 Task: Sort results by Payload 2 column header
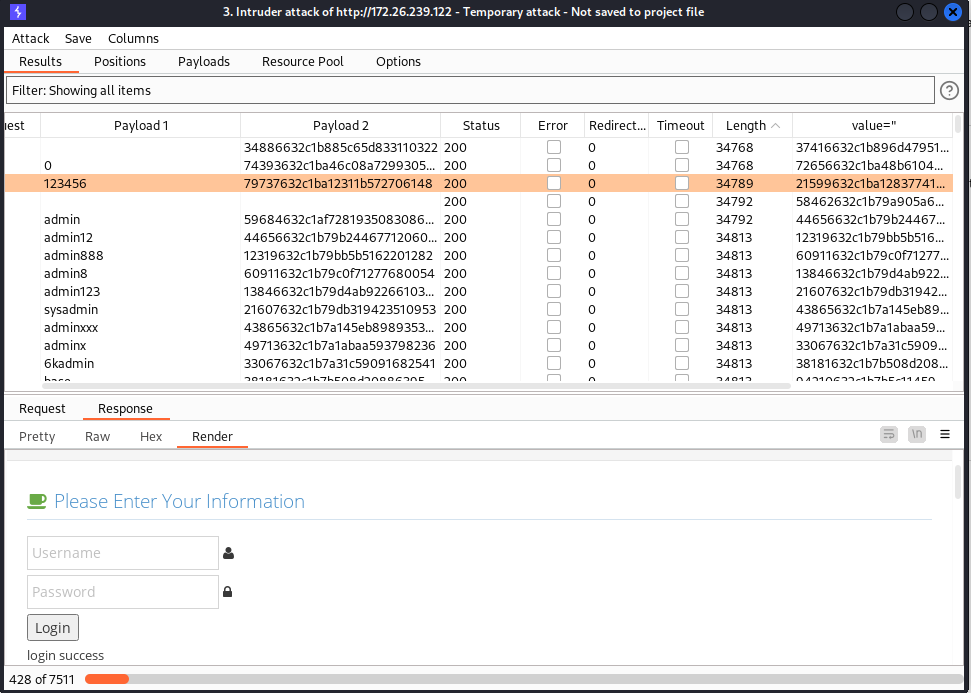[341, 126]
